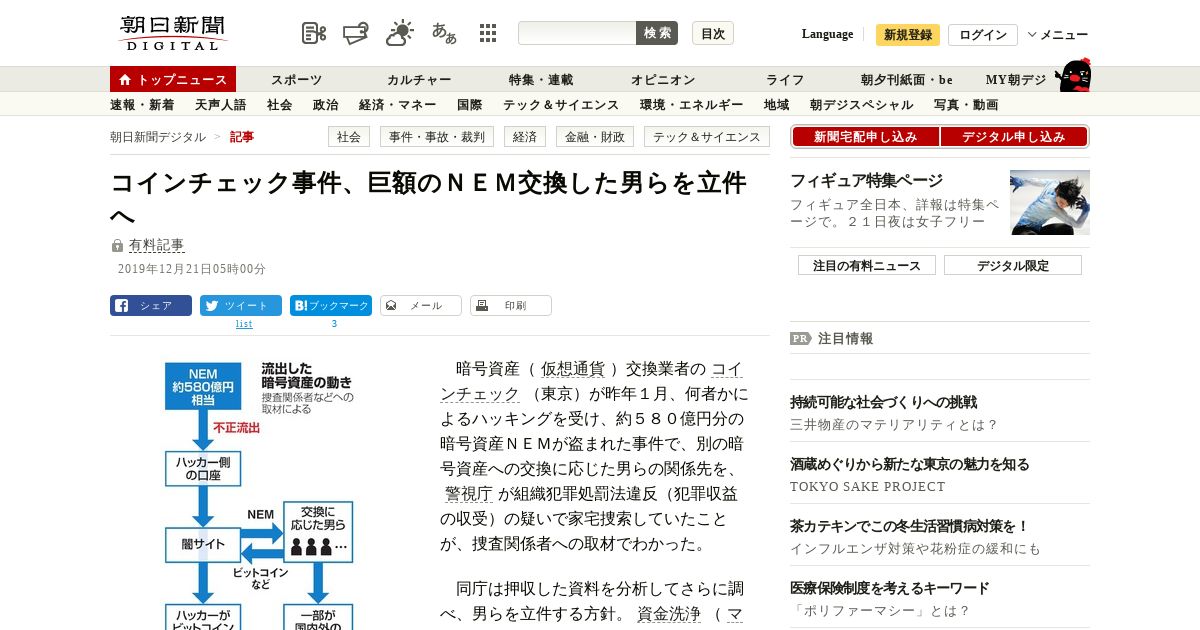Image resolution: width=1200 pixels, height=630 pixels.
Task: Follow the 朝日新聞デジタル breadcrumb link
Action: [x=158, y=137]
